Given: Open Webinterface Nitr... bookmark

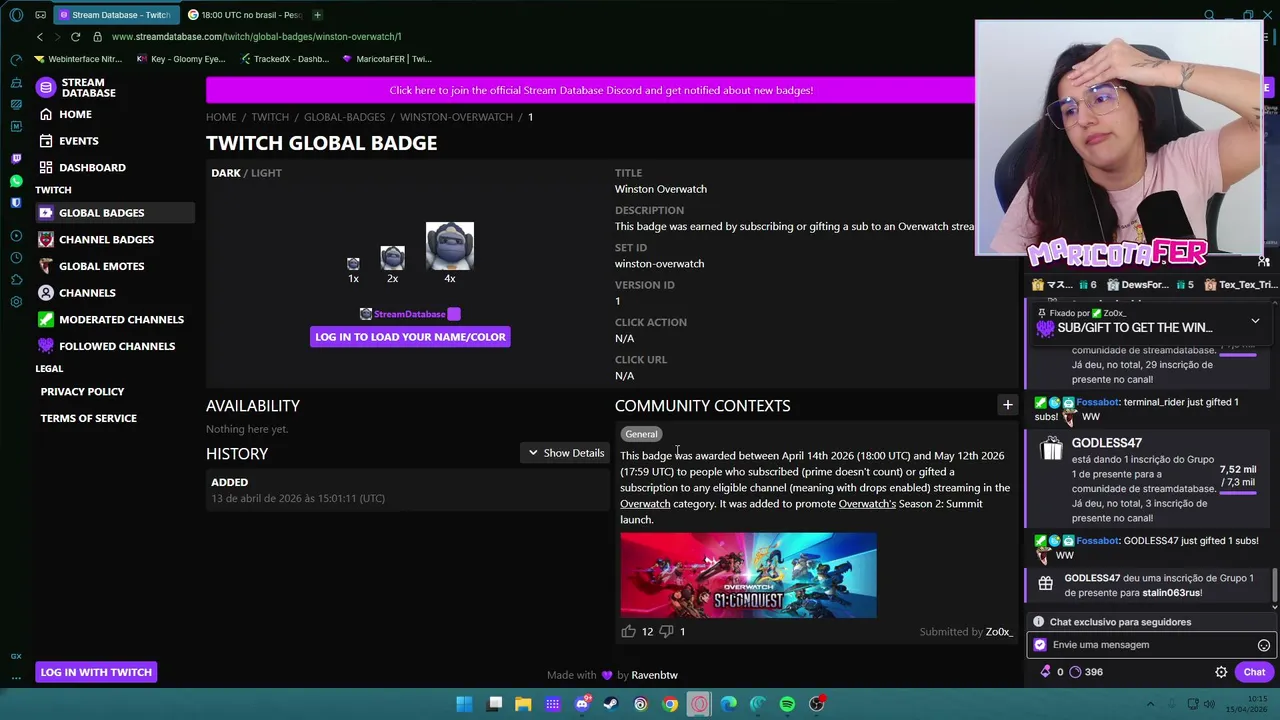Looking at the screenshot, I should point(78,59).
